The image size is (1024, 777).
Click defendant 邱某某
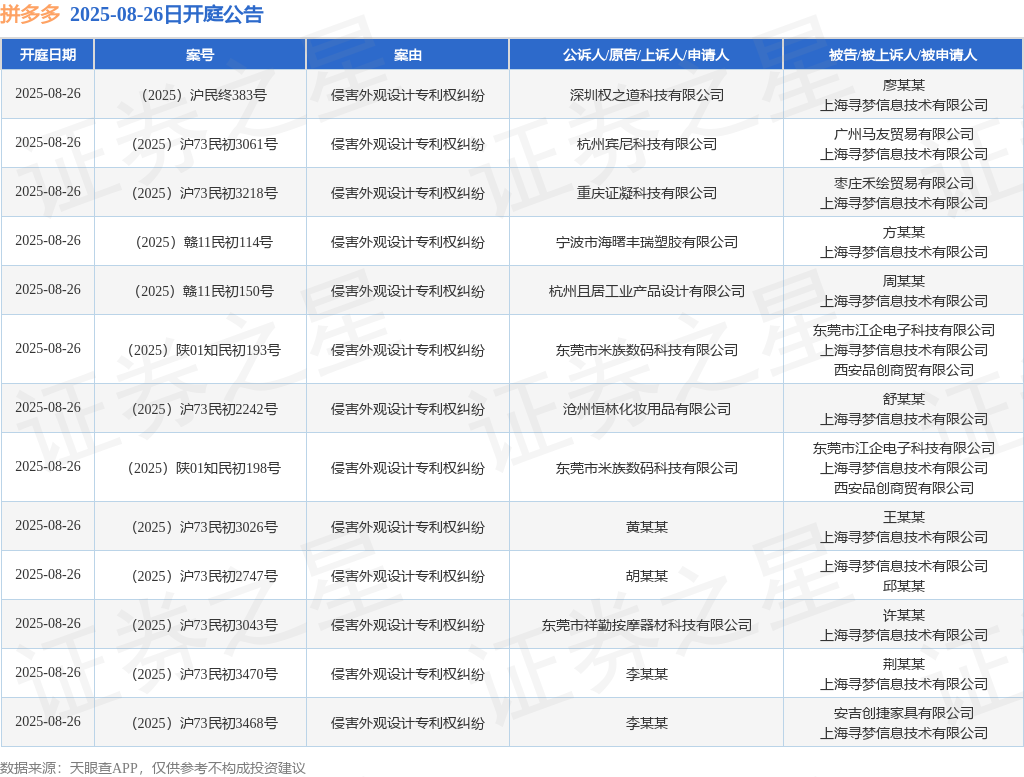[x=904, y=586]
